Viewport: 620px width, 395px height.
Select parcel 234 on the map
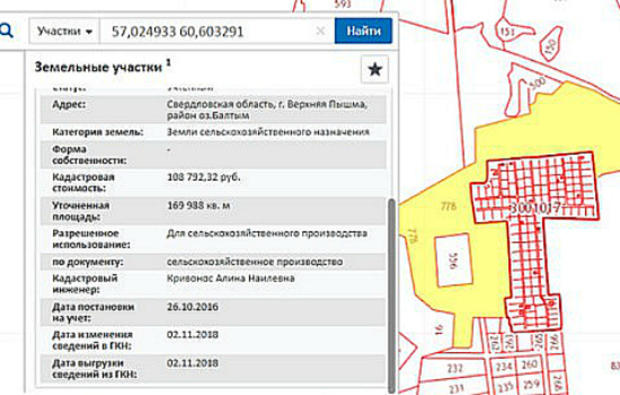[503, 367]
